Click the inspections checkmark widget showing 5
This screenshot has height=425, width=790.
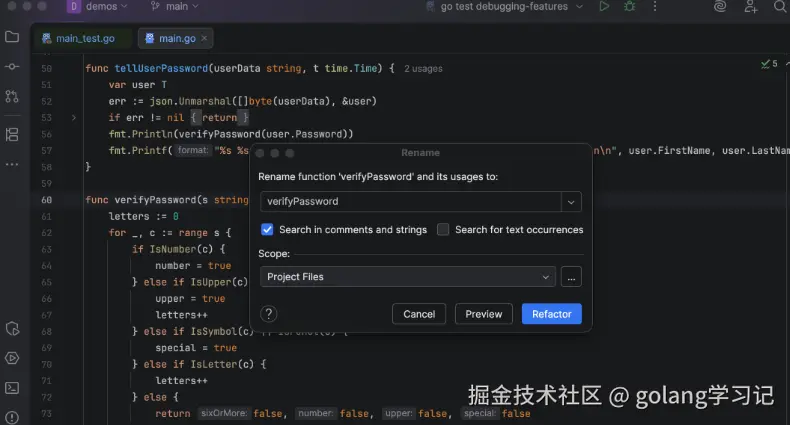(769, 64)
